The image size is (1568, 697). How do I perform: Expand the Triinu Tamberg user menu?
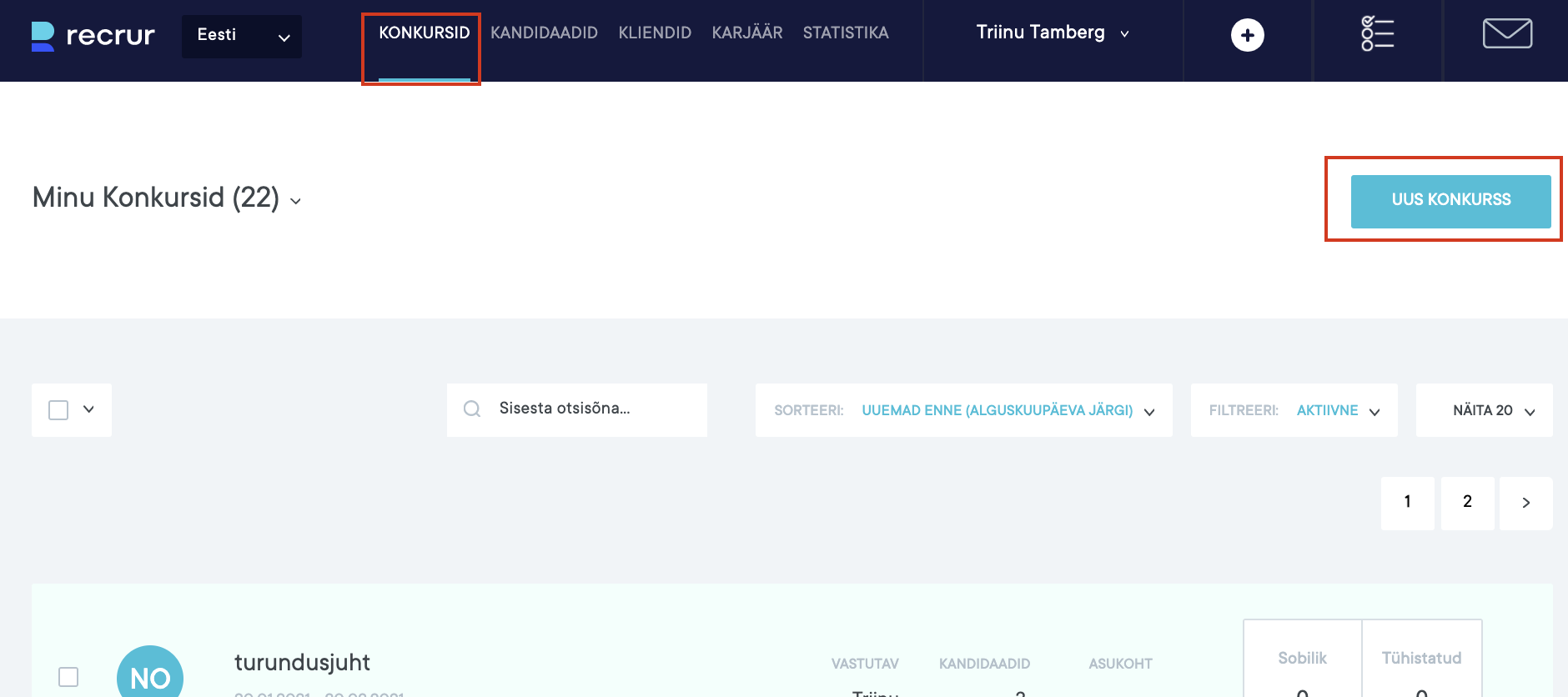(1052, 33)
